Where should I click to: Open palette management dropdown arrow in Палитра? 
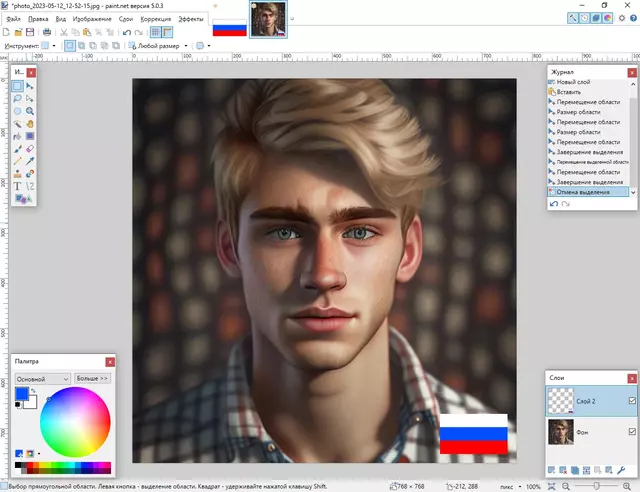(39, 454)
